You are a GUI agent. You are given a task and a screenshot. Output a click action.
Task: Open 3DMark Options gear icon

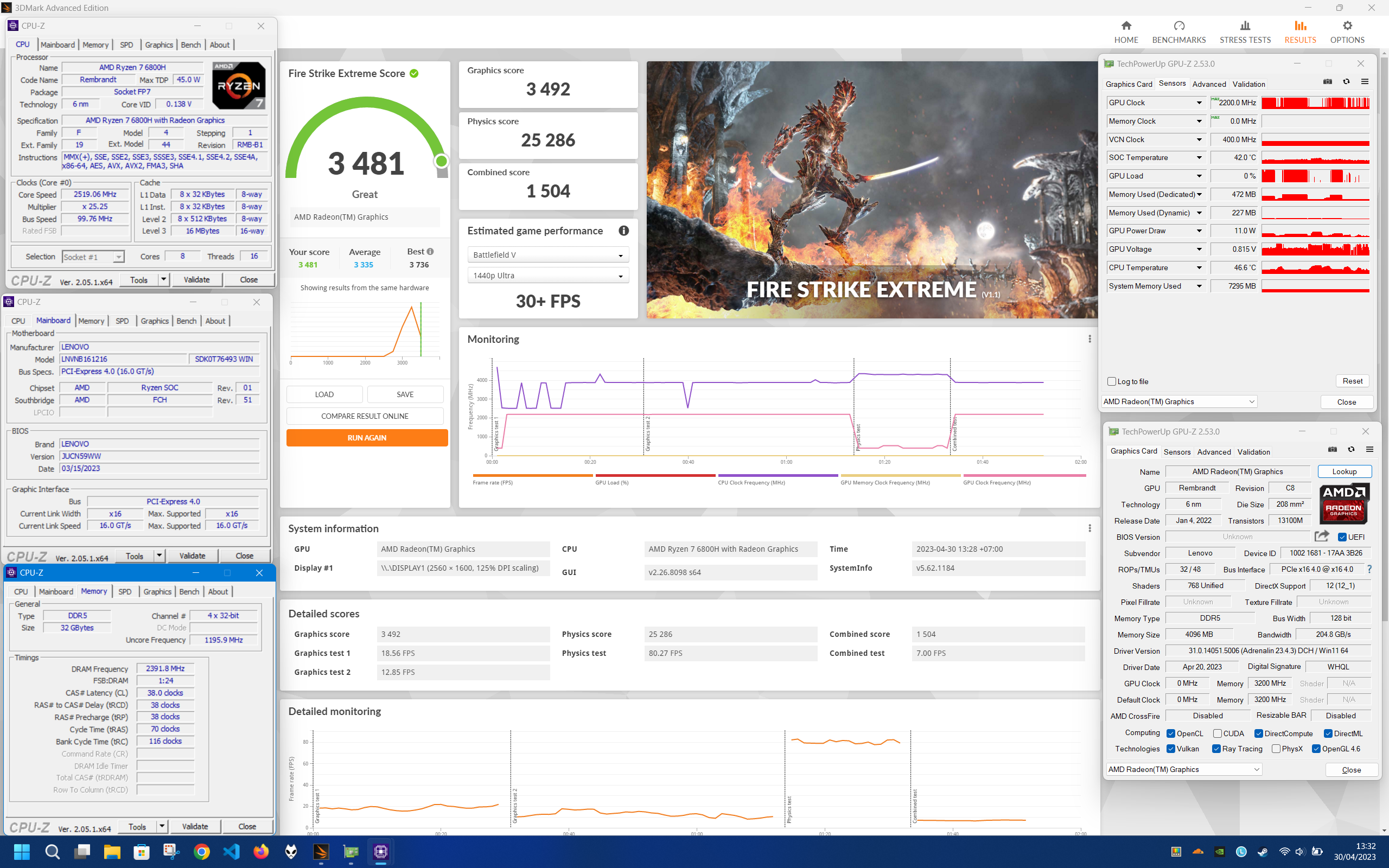pyautogui.click(x=1347, y=25)
